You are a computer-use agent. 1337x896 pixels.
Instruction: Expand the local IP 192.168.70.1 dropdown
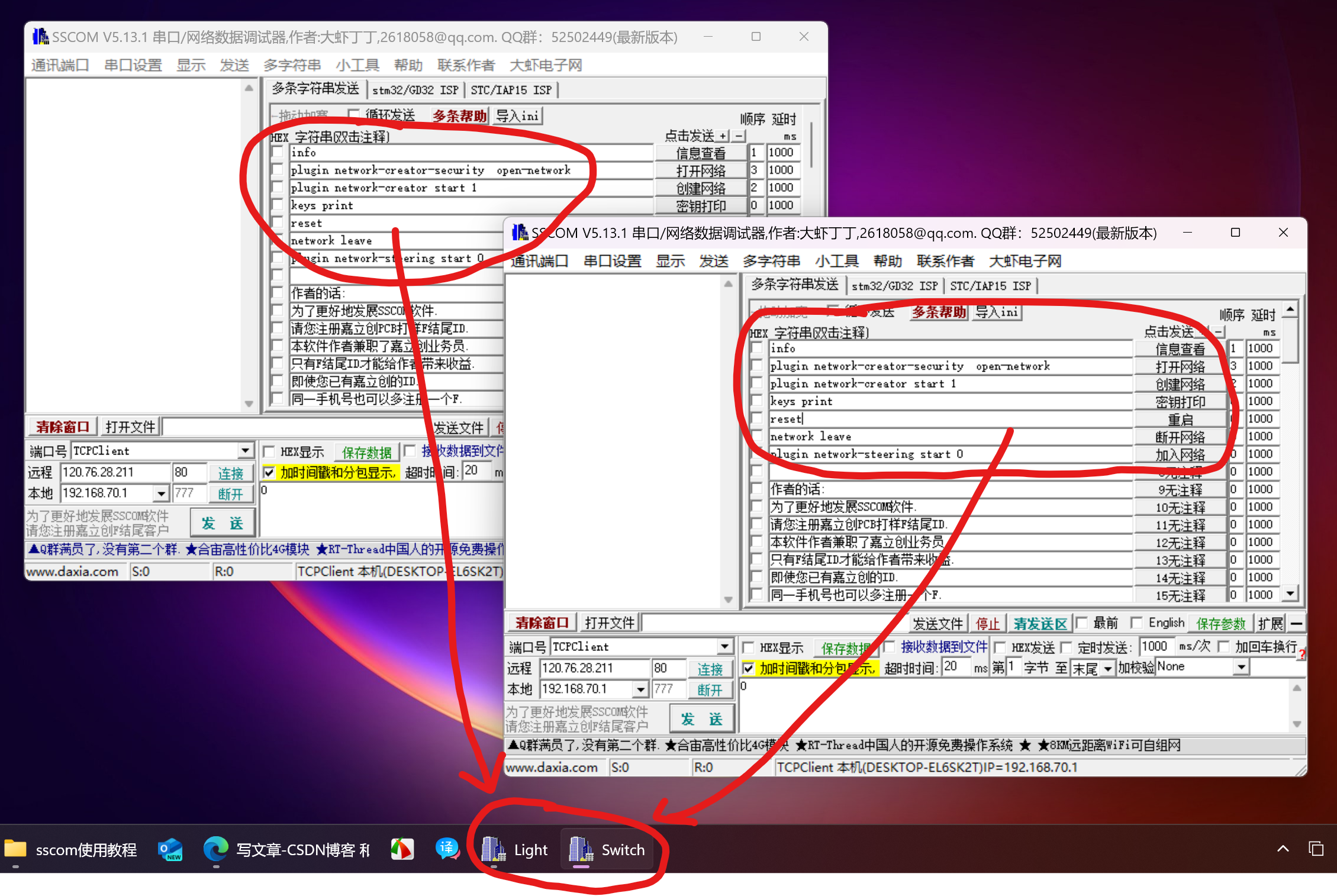[640, 689]
